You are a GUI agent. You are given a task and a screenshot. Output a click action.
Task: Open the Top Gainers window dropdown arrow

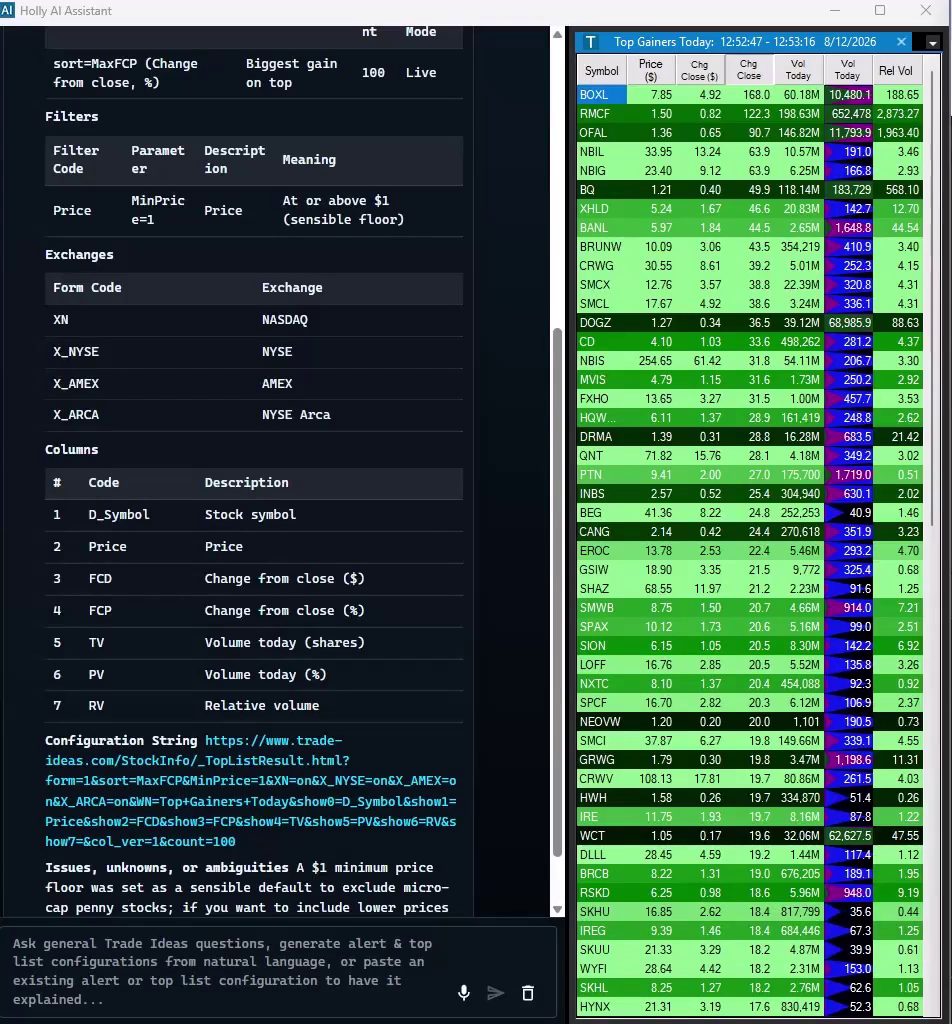(932, 42)
